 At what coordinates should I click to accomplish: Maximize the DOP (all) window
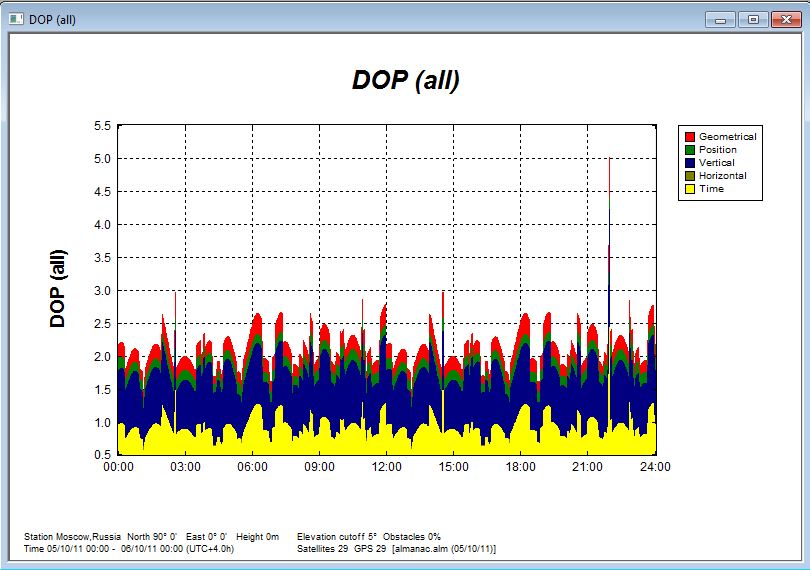[x=753, y=19]
